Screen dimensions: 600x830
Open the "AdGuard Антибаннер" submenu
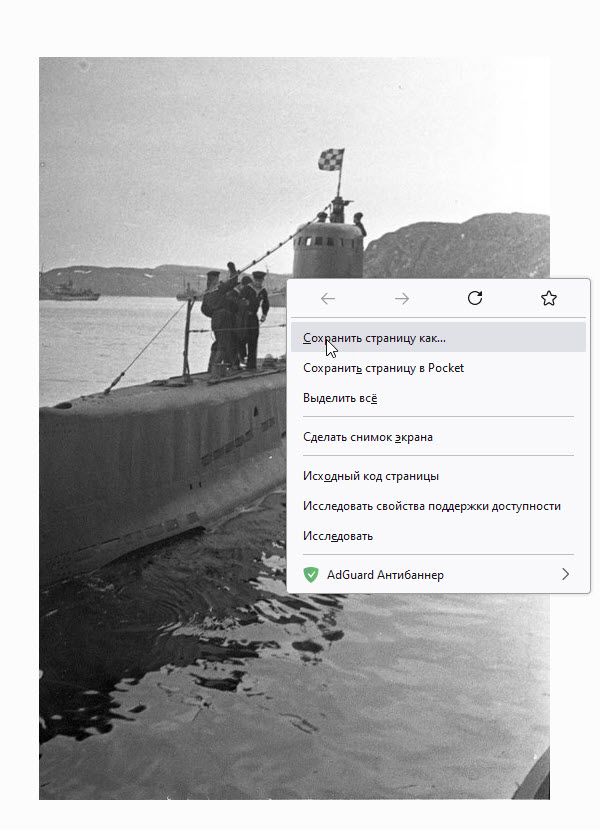[x=438, y=575]
